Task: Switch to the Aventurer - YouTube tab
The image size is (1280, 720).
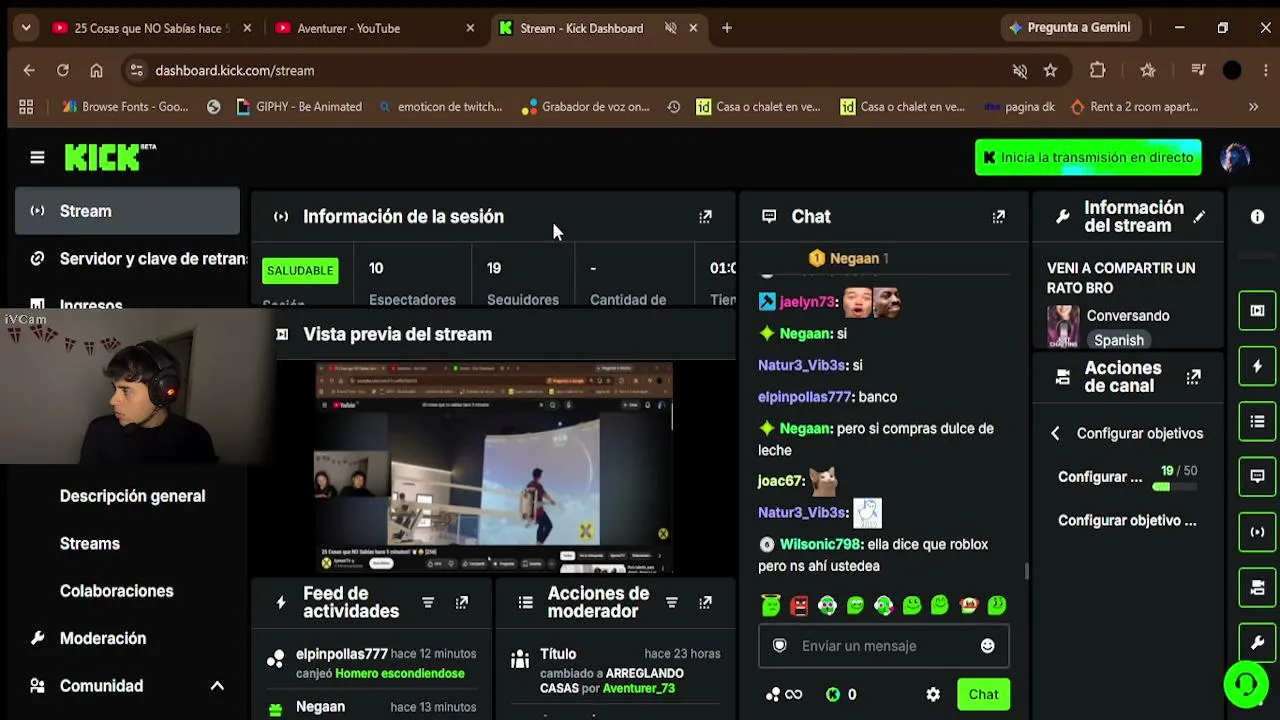Action: pyautogui.click(x=375, y=28)
